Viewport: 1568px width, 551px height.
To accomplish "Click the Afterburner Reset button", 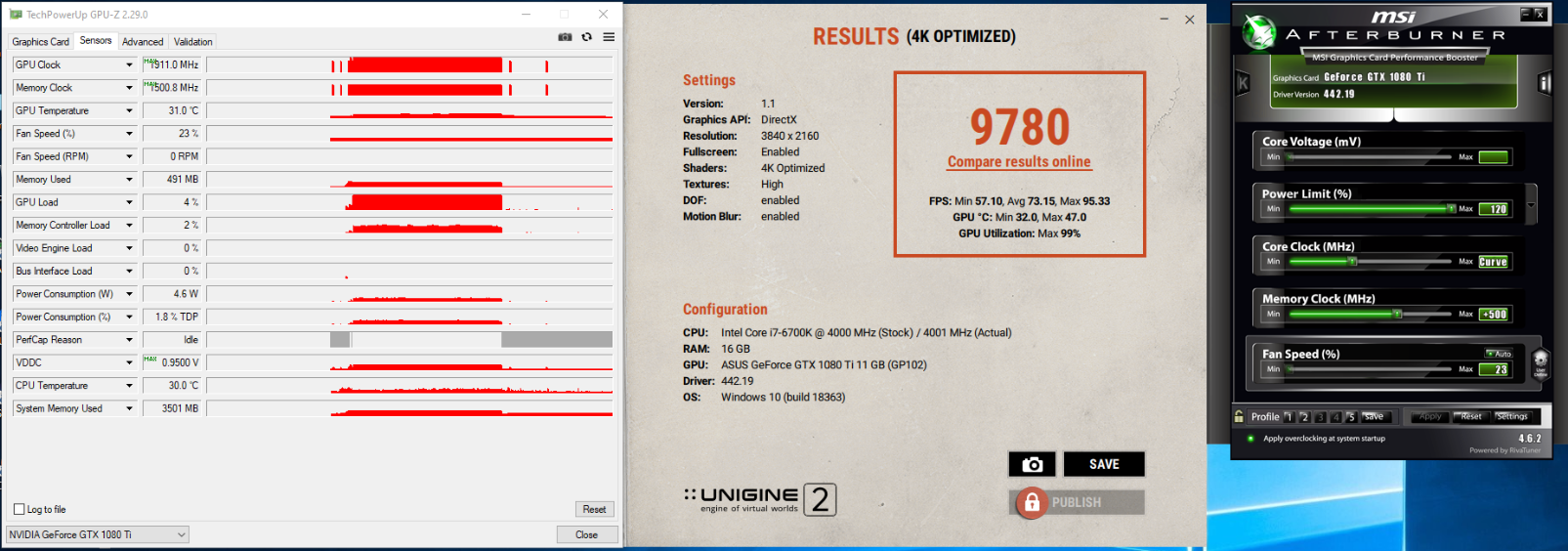I will [1471, 417].
